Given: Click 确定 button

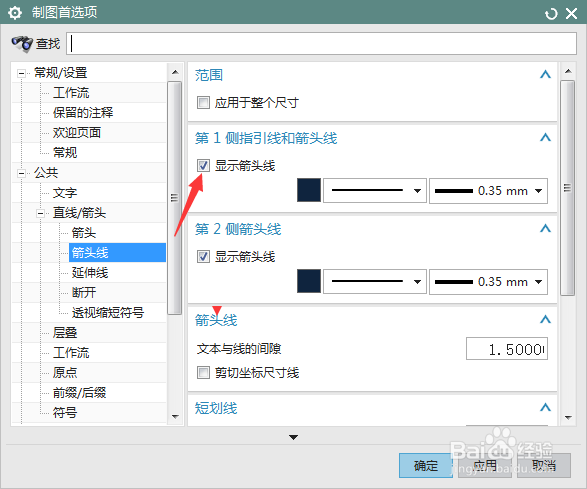Looking at the screenshot, I should tap(426, 465).
